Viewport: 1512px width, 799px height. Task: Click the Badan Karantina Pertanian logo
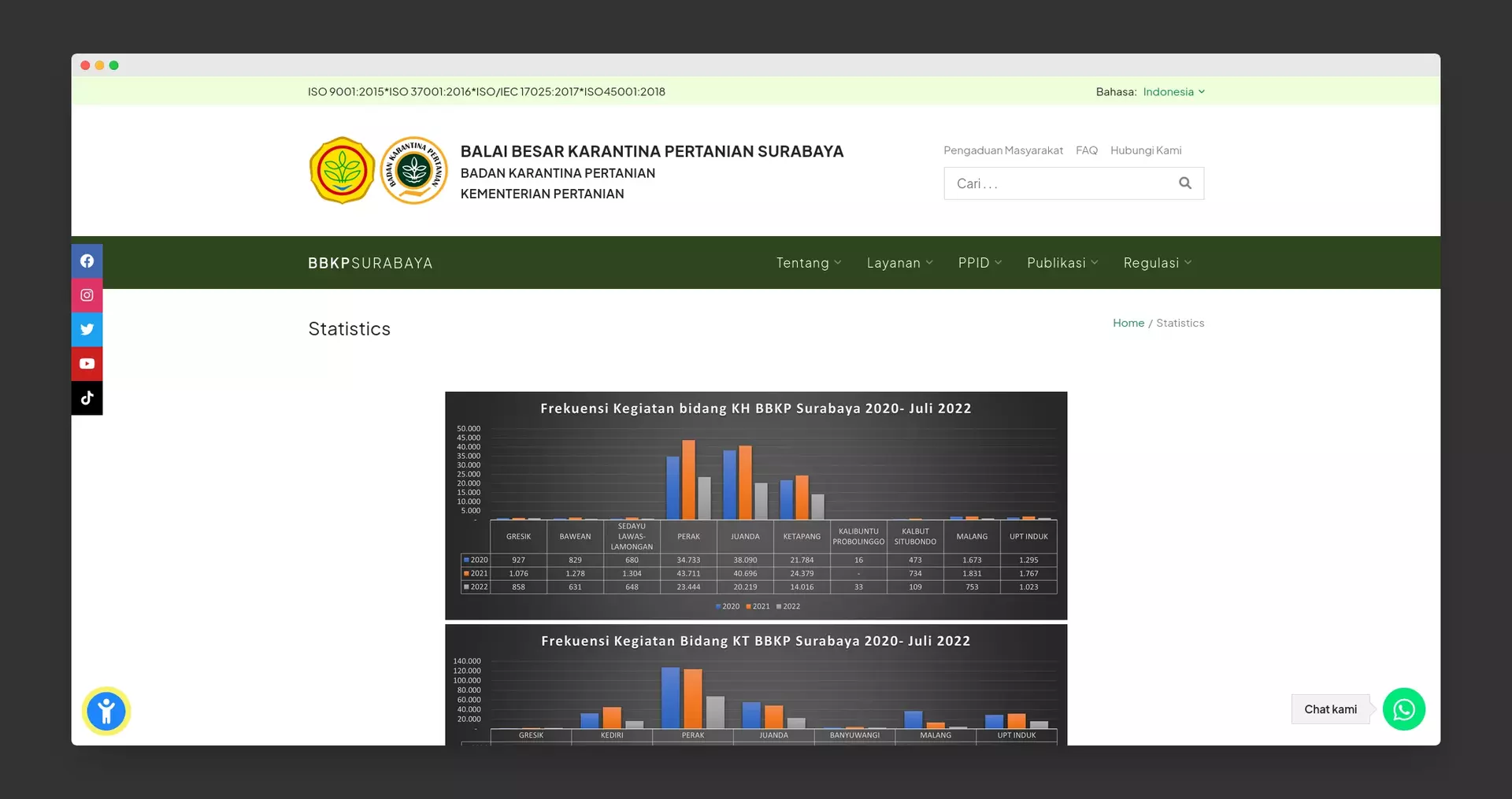coord(413,171)
